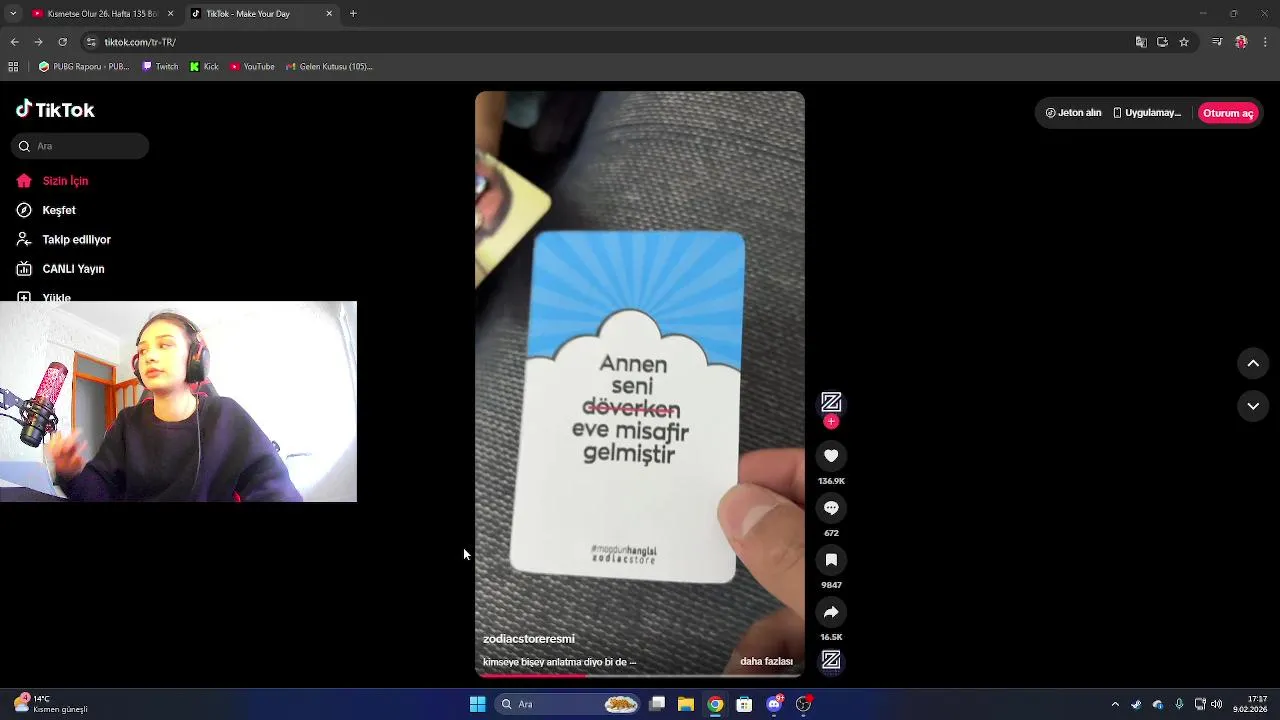The width and height of the screenshot is (1280, 720).
Task: Open comments via the speech bubble icon
Action: [x=831, y=508]
